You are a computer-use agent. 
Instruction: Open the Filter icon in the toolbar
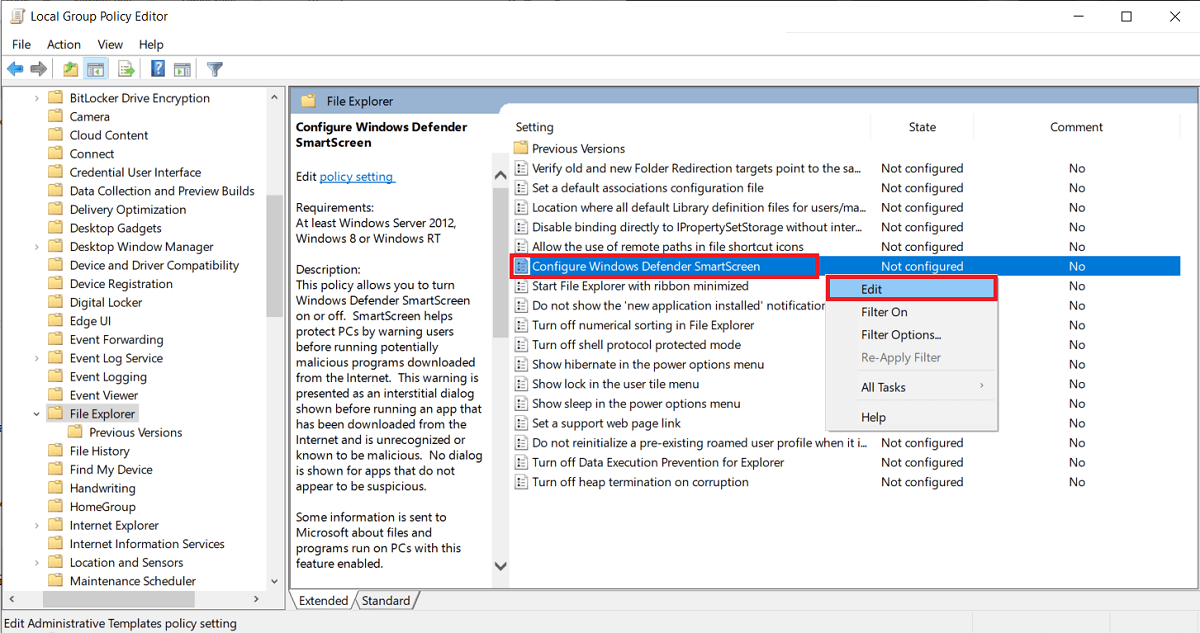(214, 68)
